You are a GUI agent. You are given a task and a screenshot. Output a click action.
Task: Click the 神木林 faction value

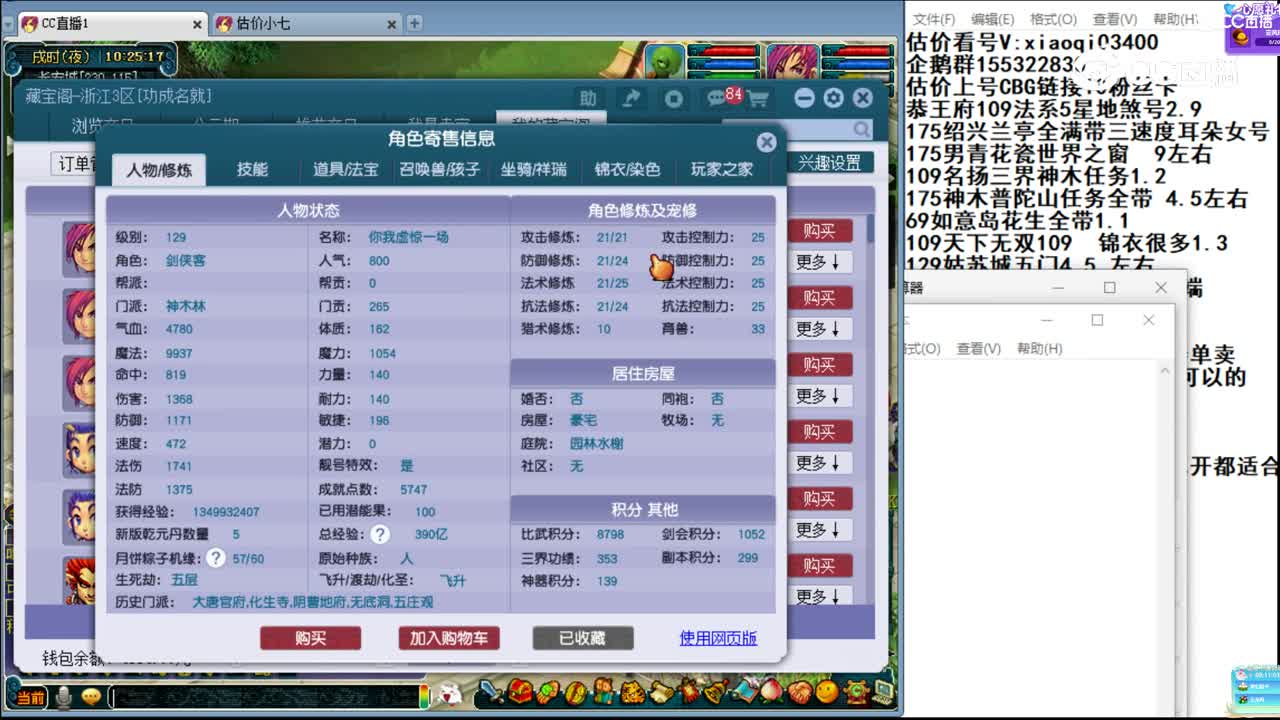[186, 306]
